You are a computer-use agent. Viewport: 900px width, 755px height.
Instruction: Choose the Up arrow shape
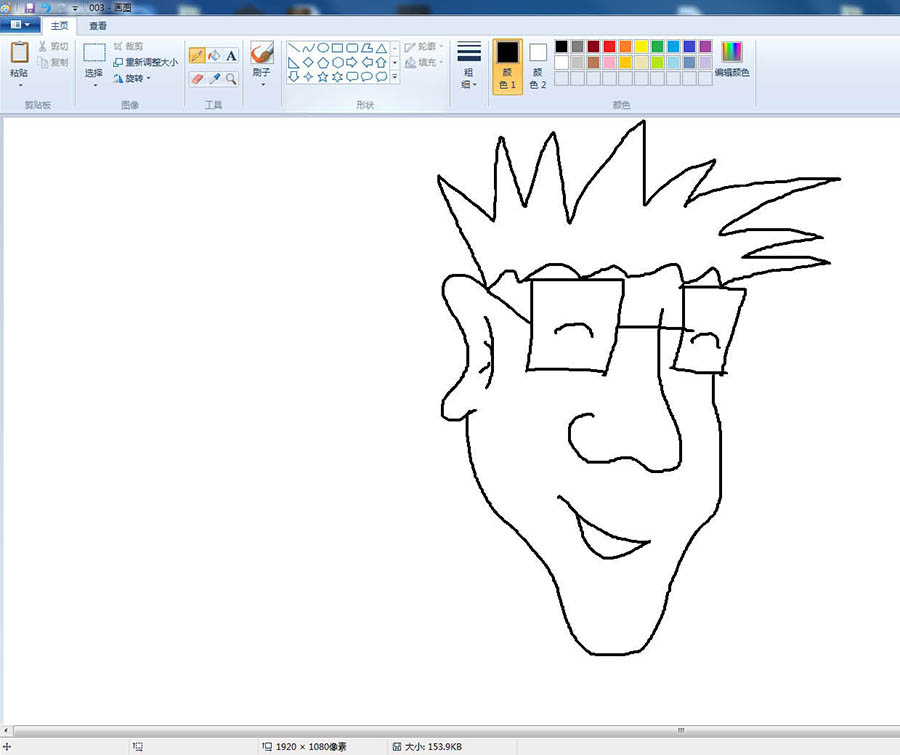click(x=381, y=62)
